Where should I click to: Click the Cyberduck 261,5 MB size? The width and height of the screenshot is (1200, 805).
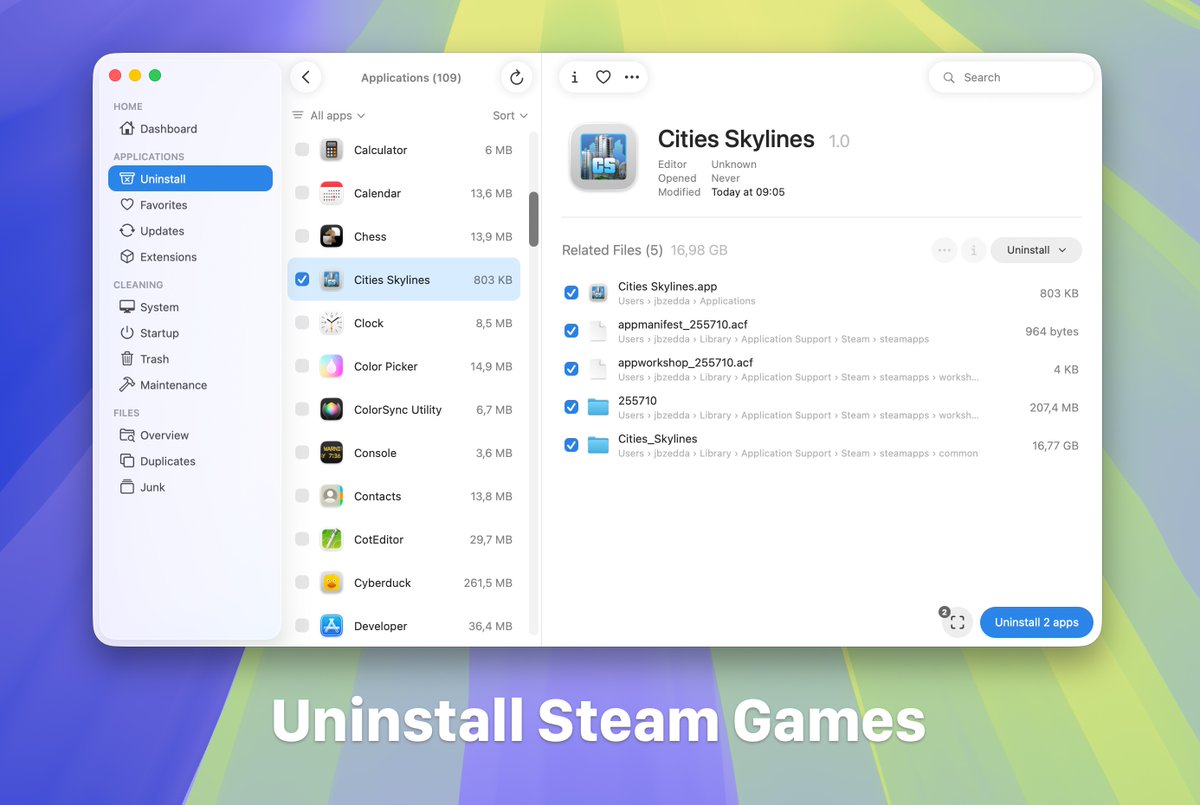click(488, 583)
